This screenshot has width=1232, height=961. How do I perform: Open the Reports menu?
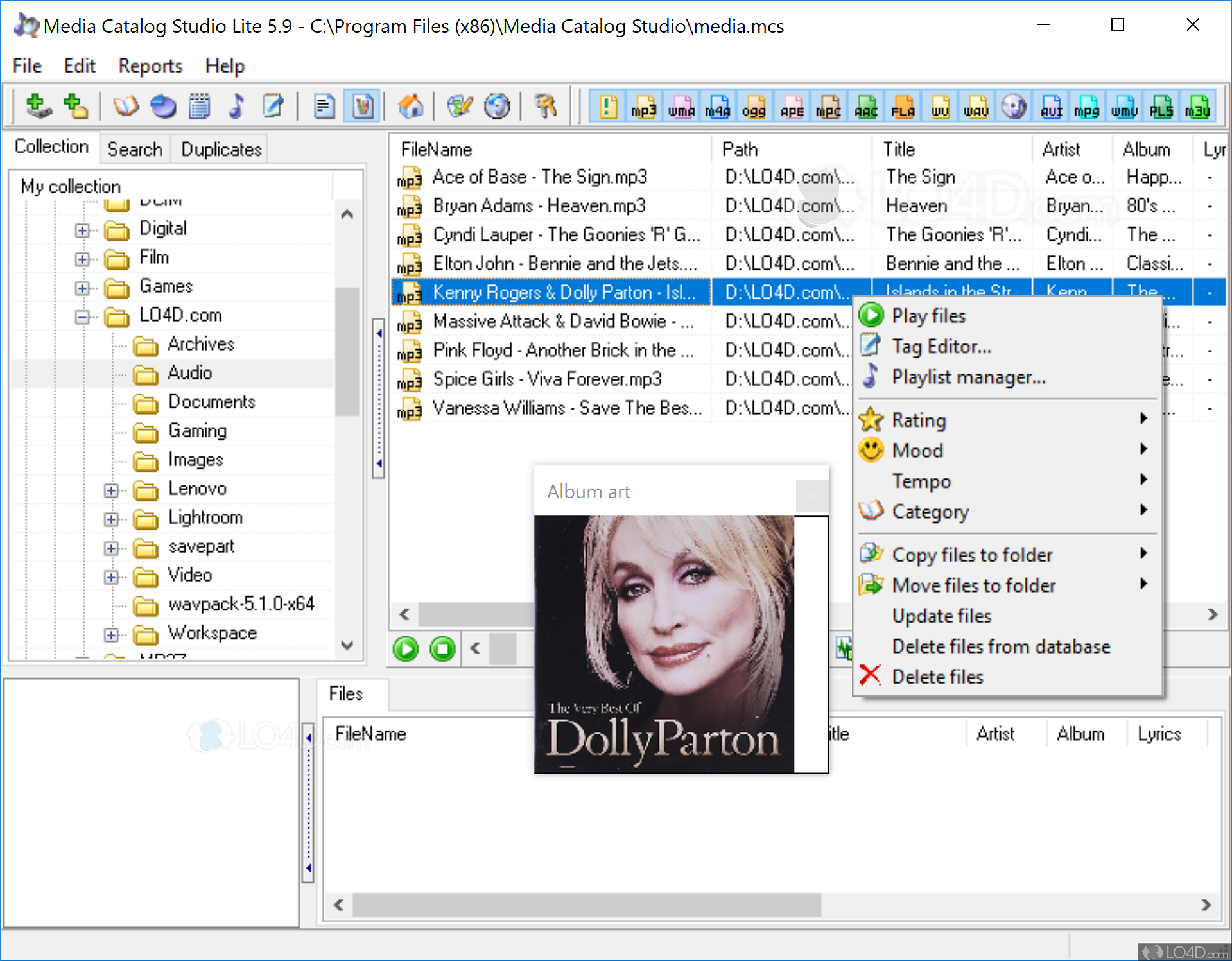point(150,65)
